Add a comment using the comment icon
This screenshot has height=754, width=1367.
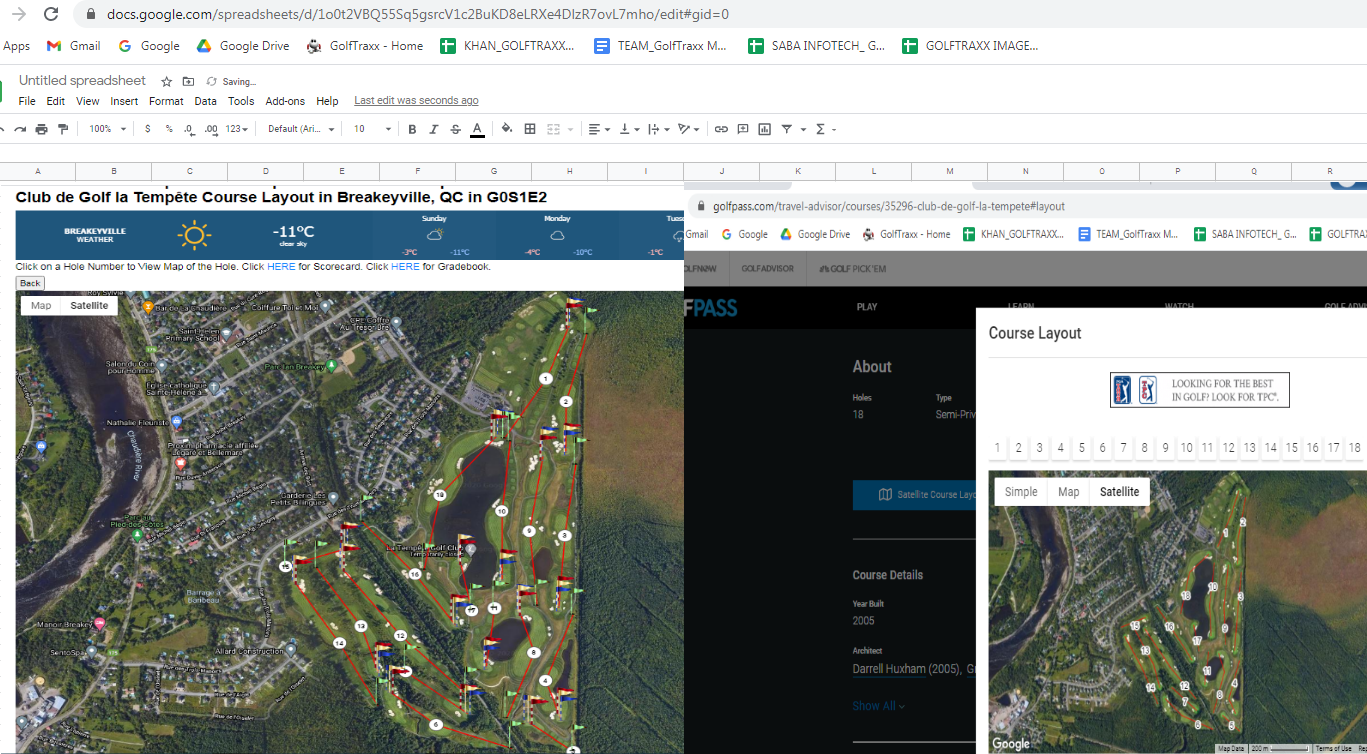(x=743, y=129)
